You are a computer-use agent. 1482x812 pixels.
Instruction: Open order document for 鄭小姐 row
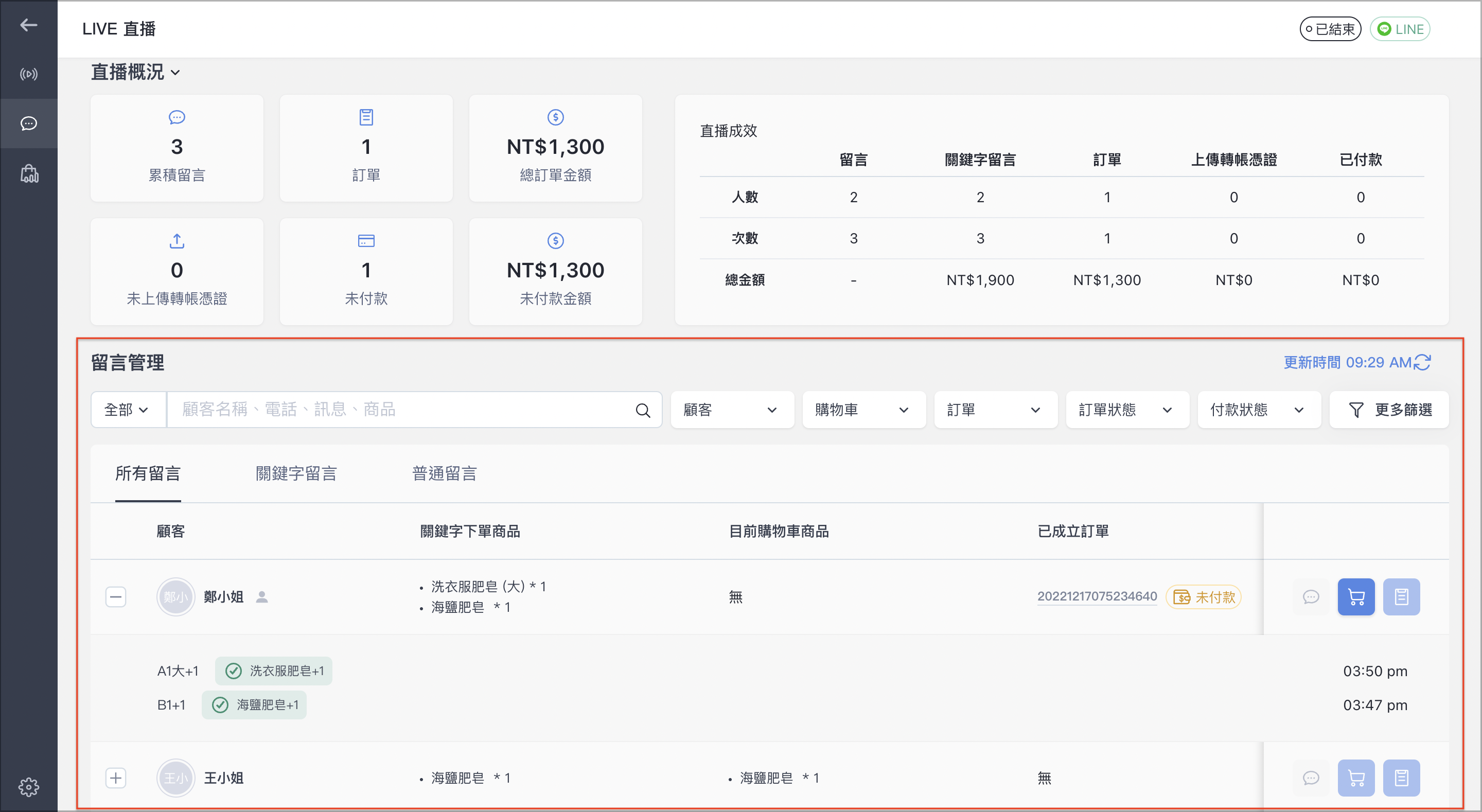pos(1401,597)
